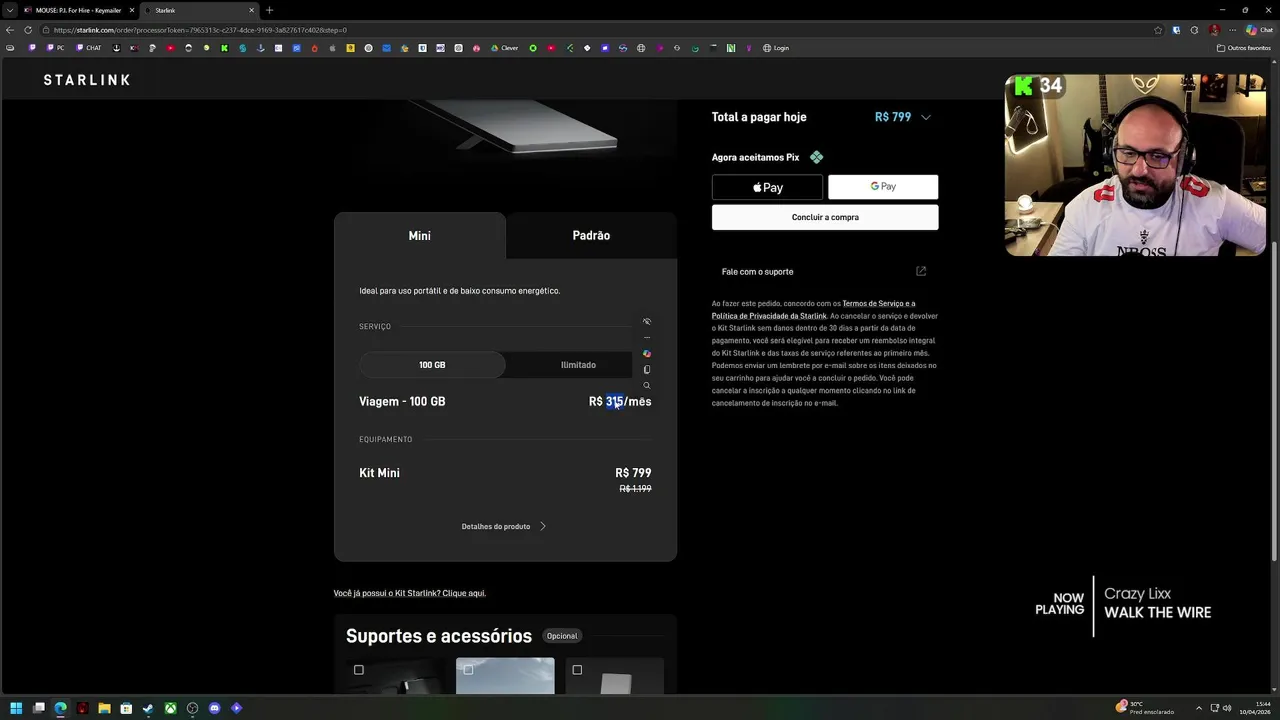The height and width of the screenshot is (720, 1280).
Task: Open the Login bookmark
Action: [776, 48]
